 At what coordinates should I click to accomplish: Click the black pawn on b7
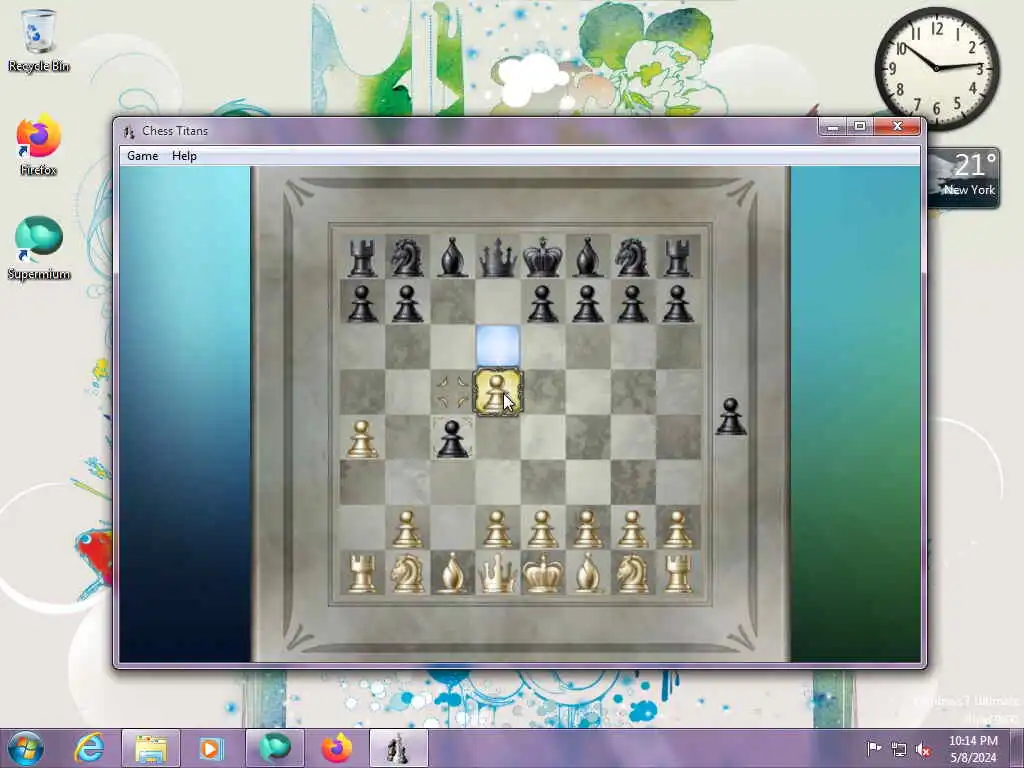[x=407, y=303]
